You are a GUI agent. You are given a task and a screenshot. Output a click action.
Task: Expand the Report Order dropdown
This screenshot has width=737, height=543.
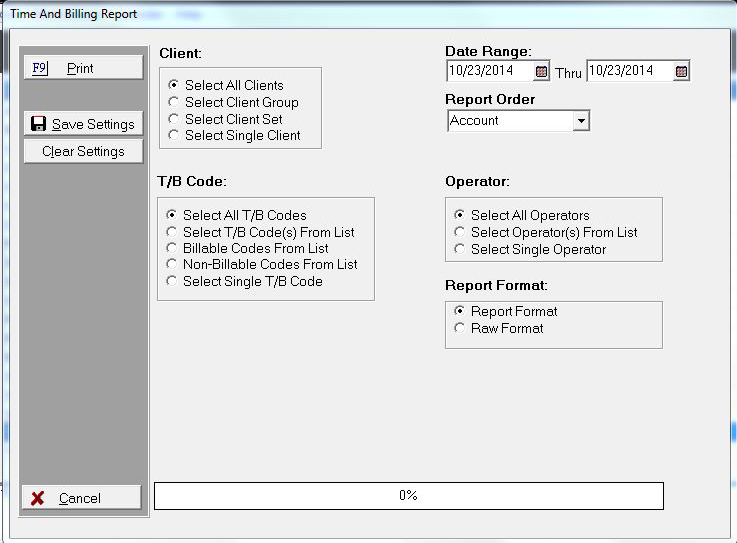click(580, 121)
